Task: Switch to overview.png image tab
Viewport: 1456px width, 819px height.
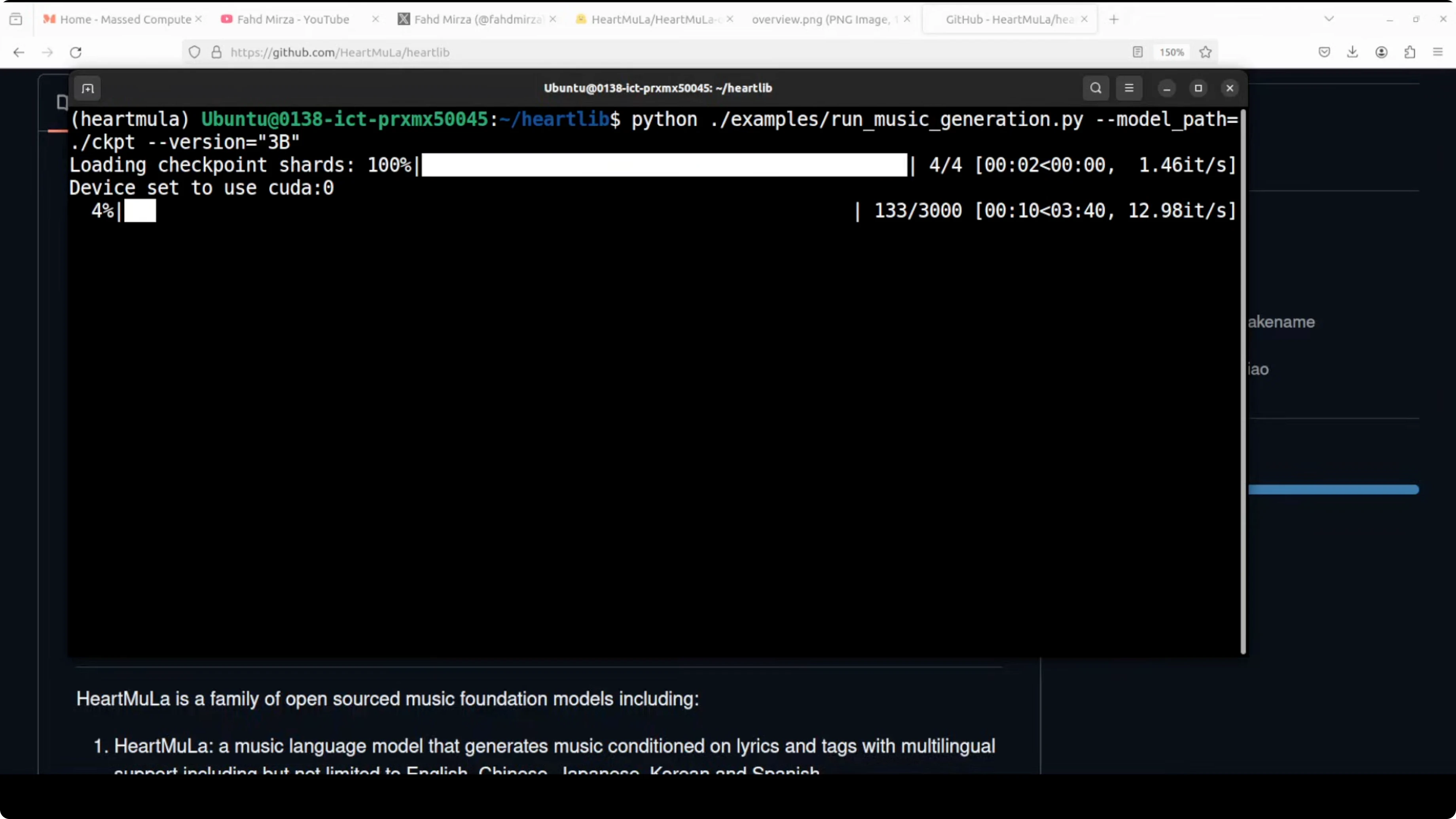Action: pos(821,19)
